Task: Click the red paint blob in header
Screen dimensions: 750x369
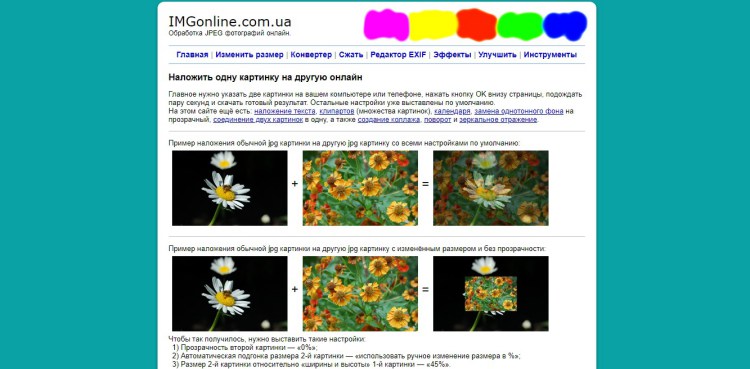Action: [476, 25]
